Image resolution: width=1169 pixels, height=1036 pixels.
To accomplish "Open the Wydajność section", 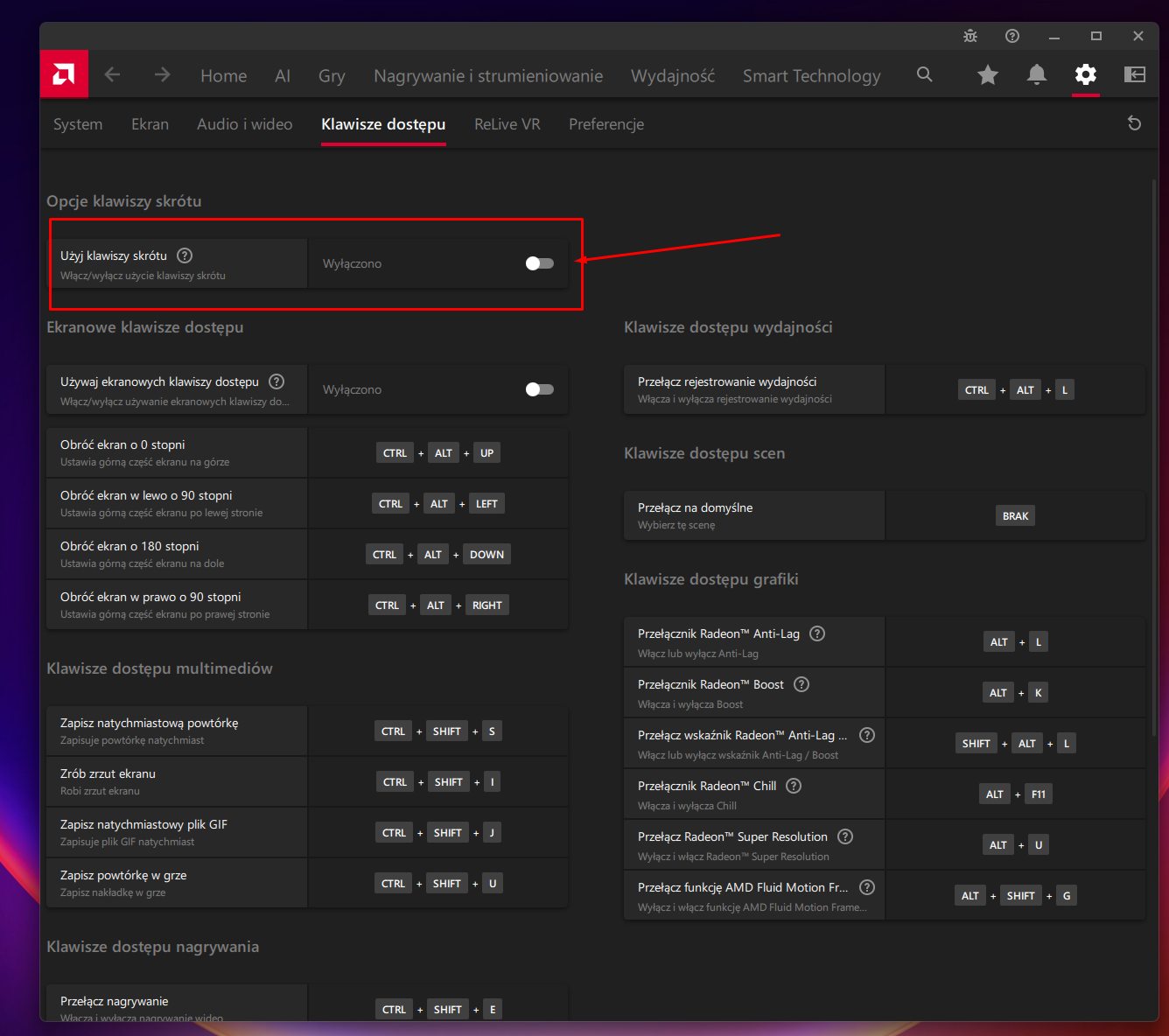I will [x=673, y=76].
